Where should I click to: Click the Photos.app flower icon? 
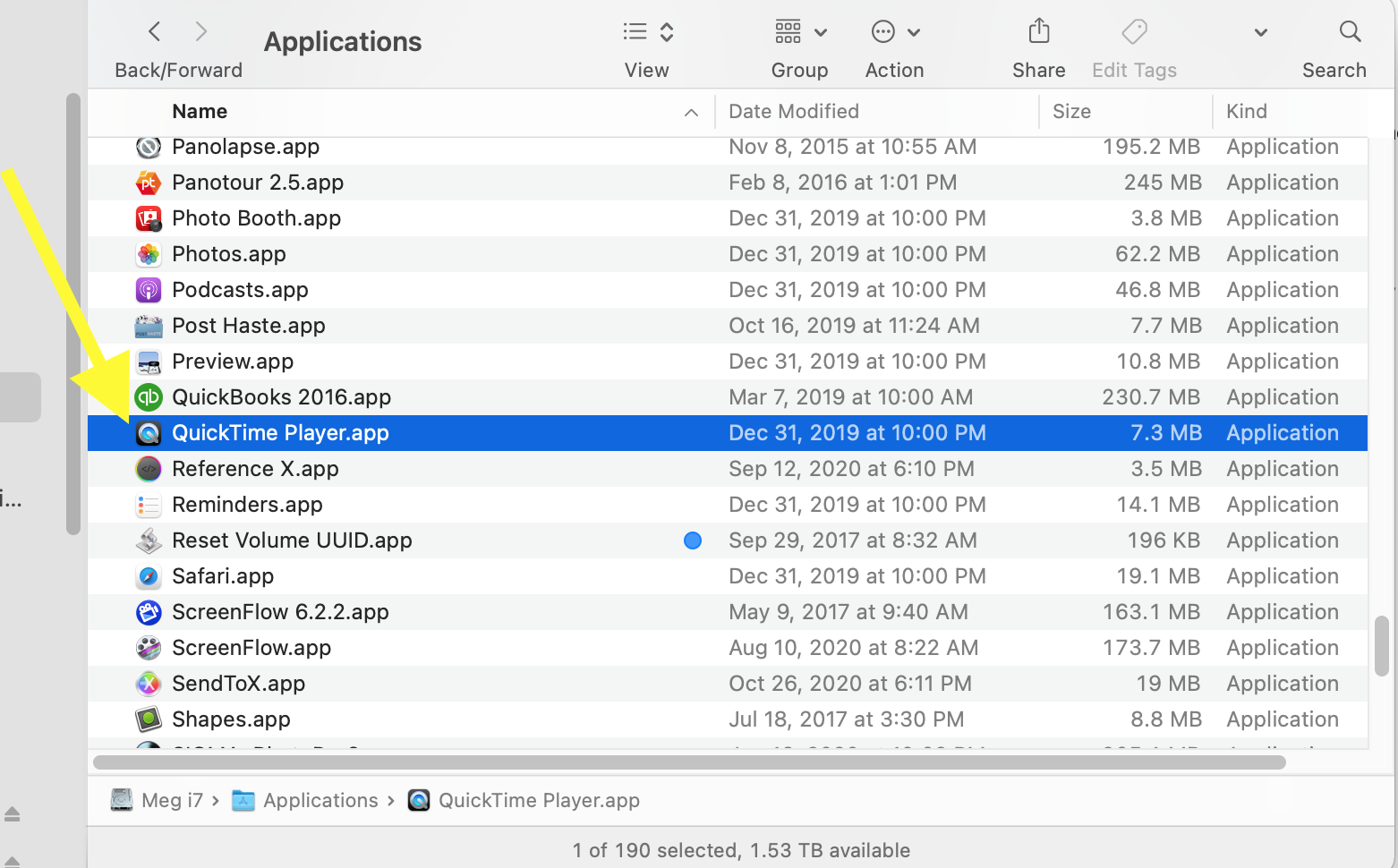(x=149, y=254)
